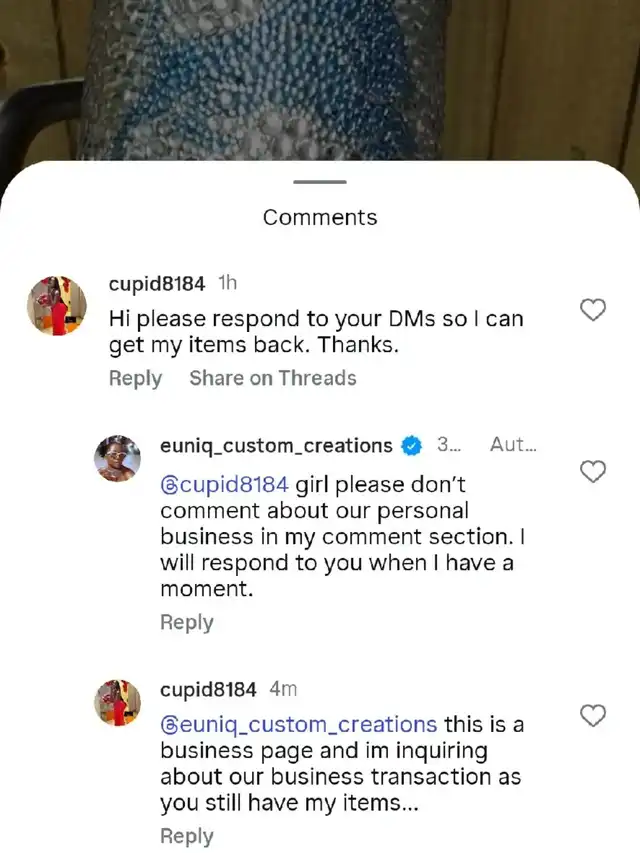This screenshot has height=853, width=640.
Task: Tap the comments sheet drag handle
Action: pyautogui.click(x=320, y=182)
